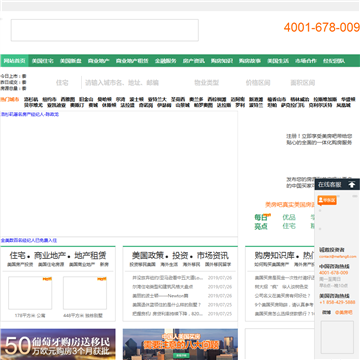
Task: Open the 国外移民留学 sub-link
Action: tap(218, 264)
